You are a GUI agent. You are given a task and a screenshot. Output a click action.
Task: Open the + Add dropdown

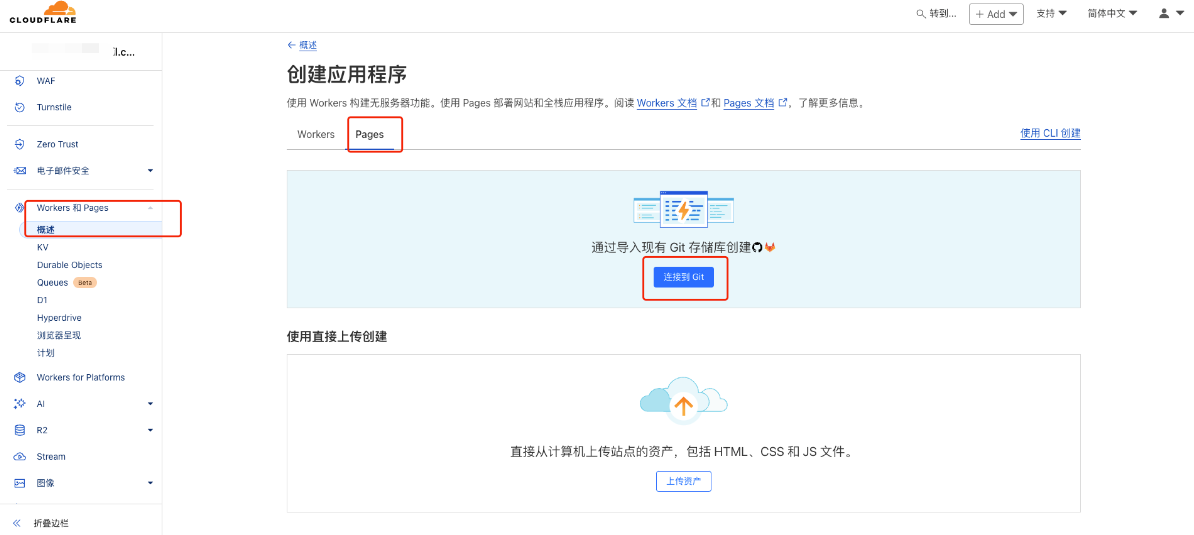click(x=996, y=14)
